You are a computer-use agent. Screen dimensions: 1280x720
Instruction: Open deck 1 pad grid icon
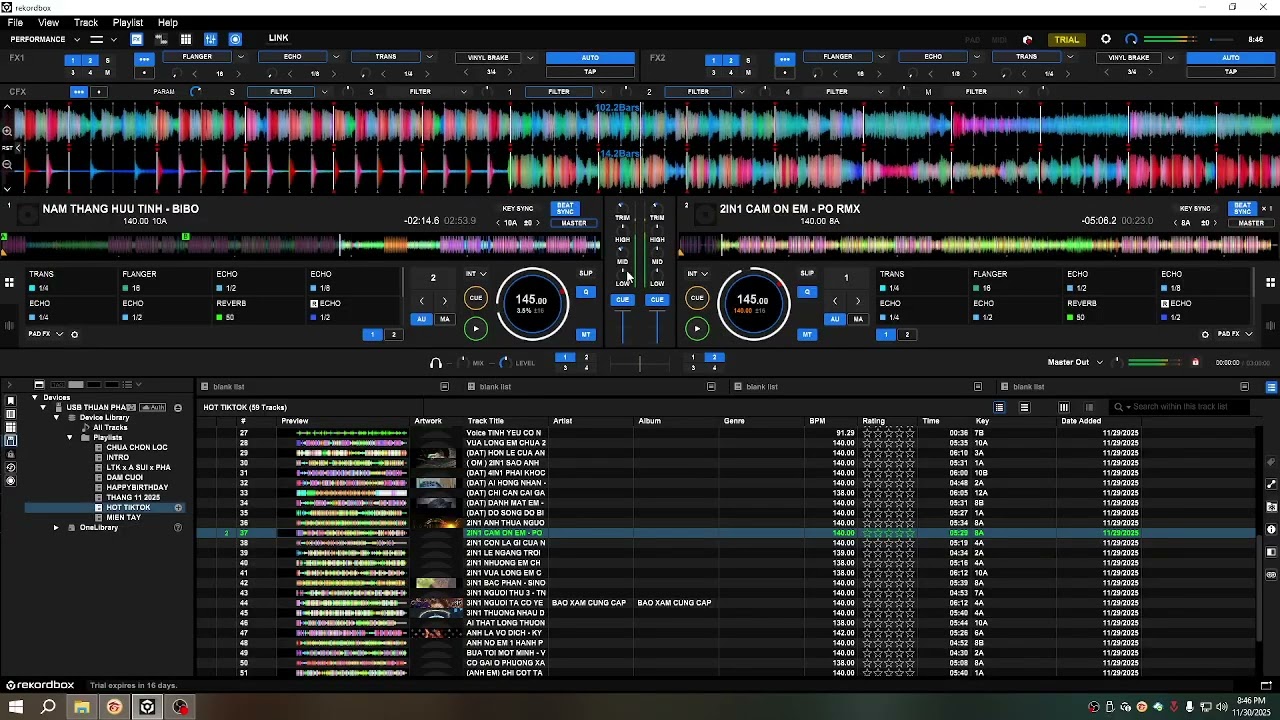[9, 283]
